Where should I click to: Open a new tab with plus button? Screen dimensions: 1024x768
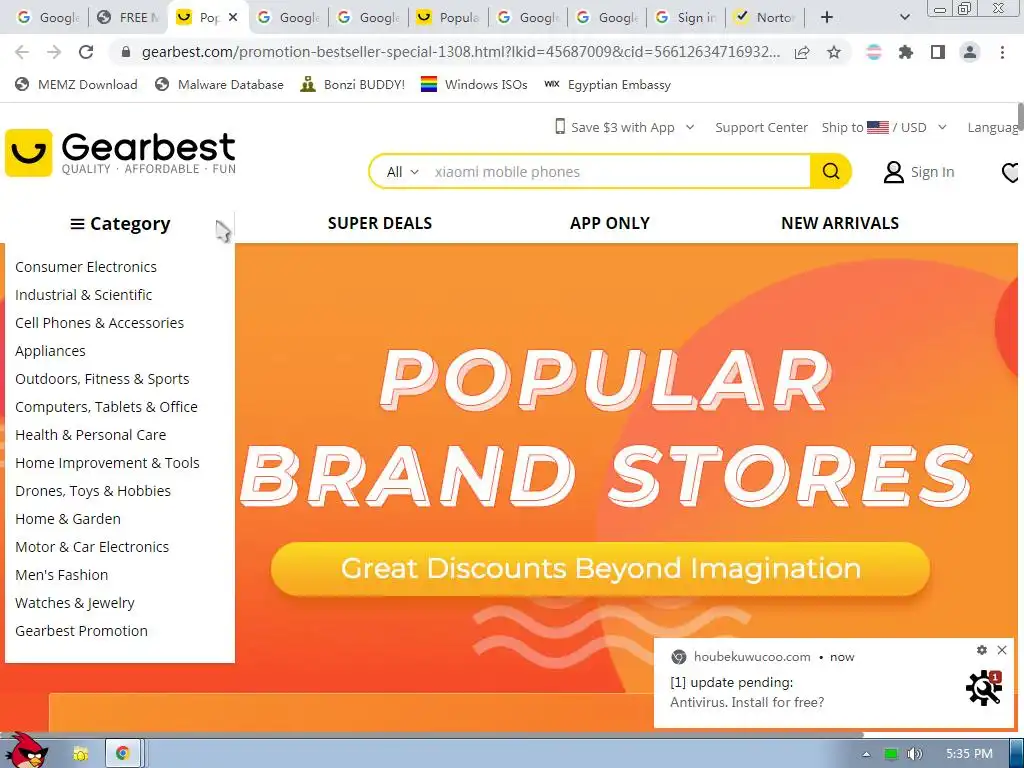click(827, 17)
